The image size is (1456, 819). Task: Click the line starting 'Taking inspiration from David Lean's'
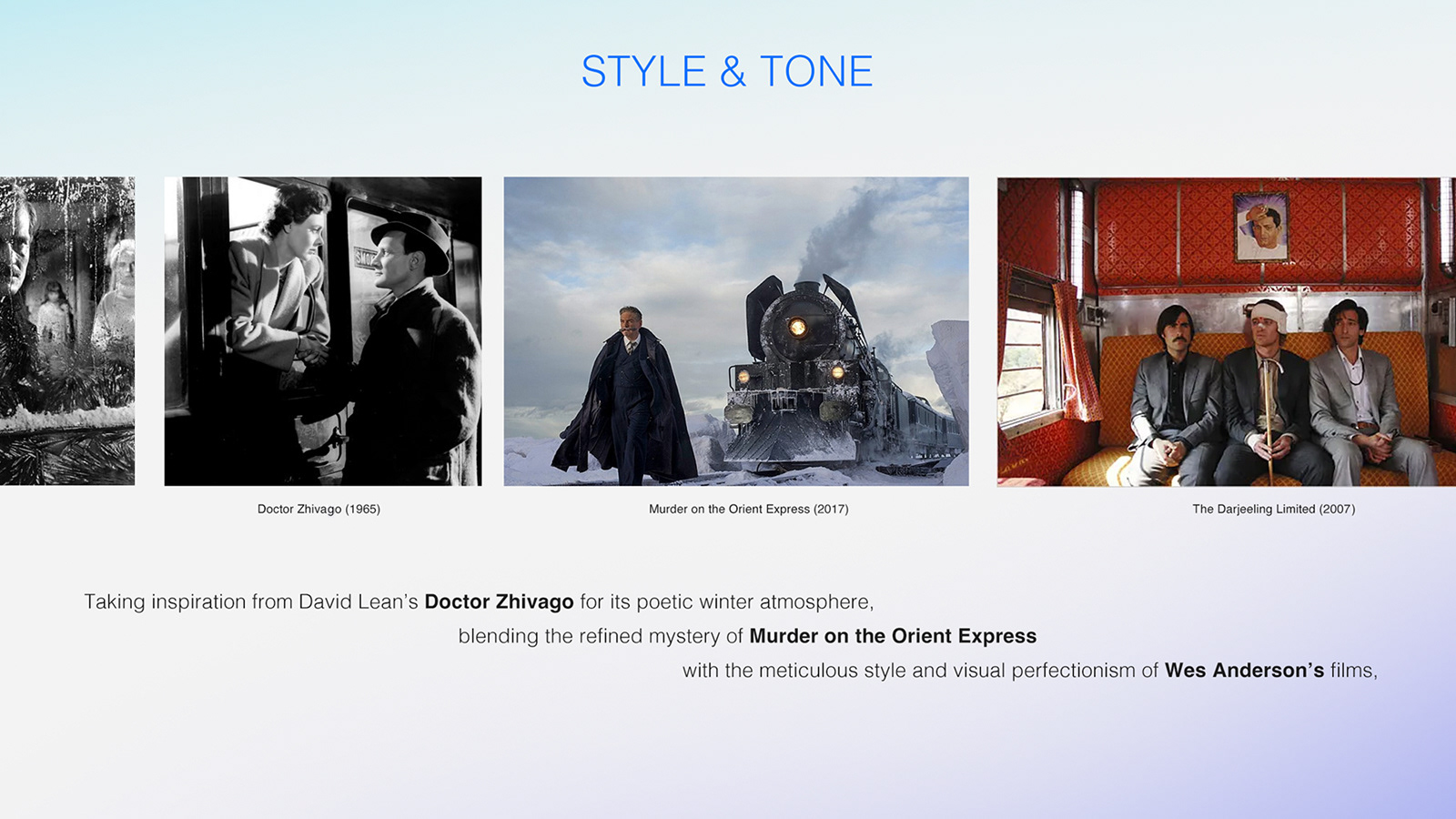479,602
